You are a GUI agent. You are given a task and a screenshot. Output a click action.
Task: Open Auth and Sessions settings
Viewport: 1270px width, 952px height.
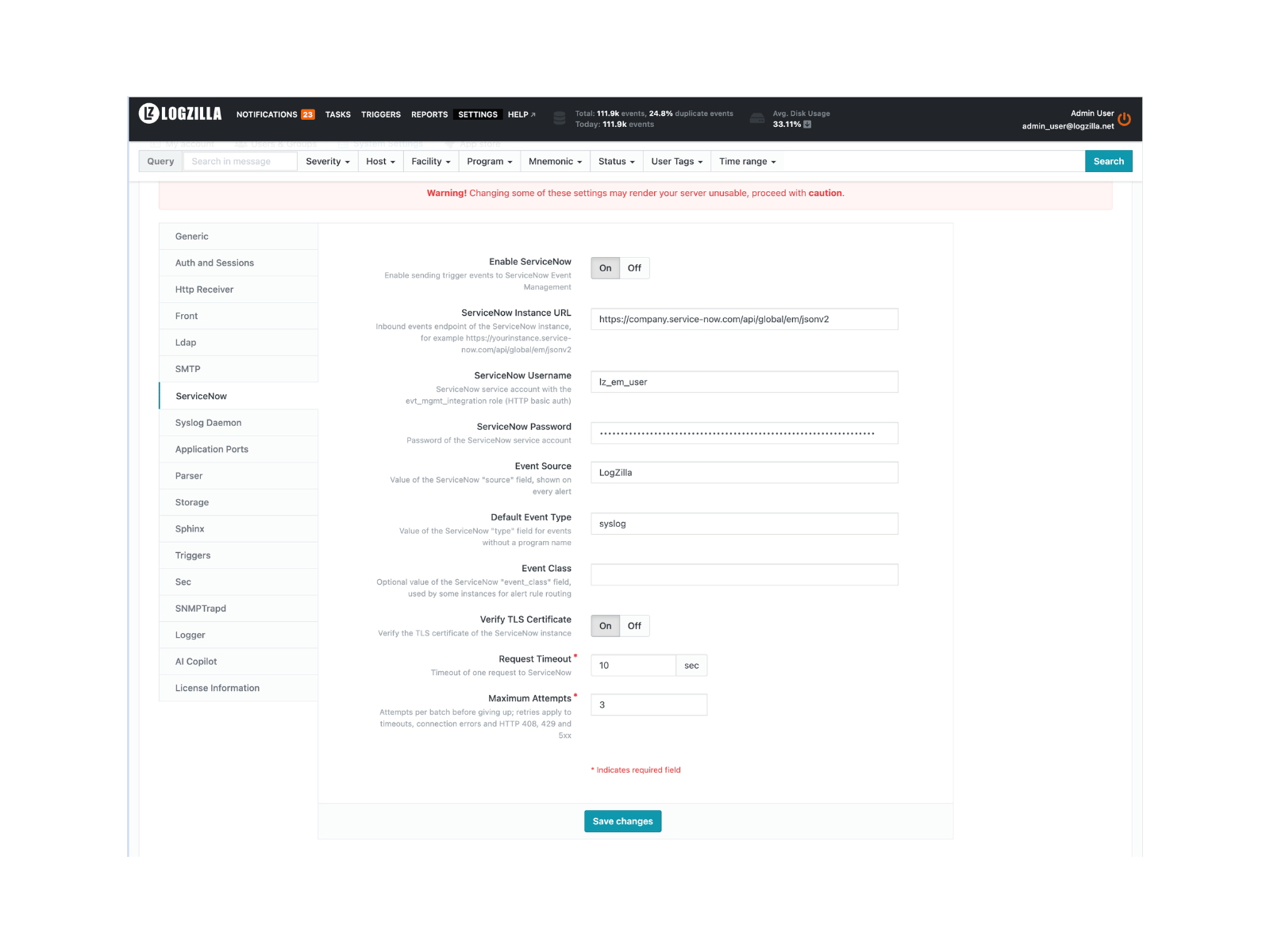(239, 263)
